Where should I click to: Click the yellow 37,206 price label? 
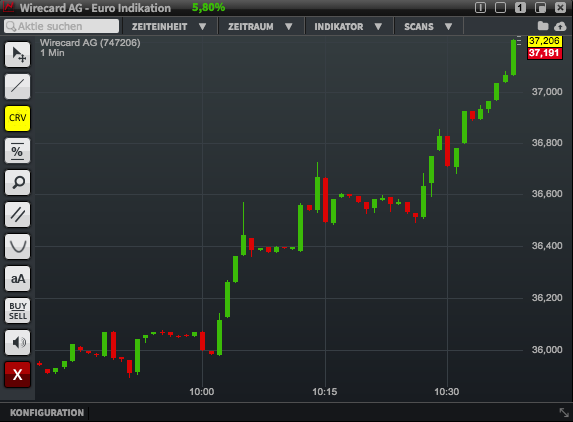[544, 41]
